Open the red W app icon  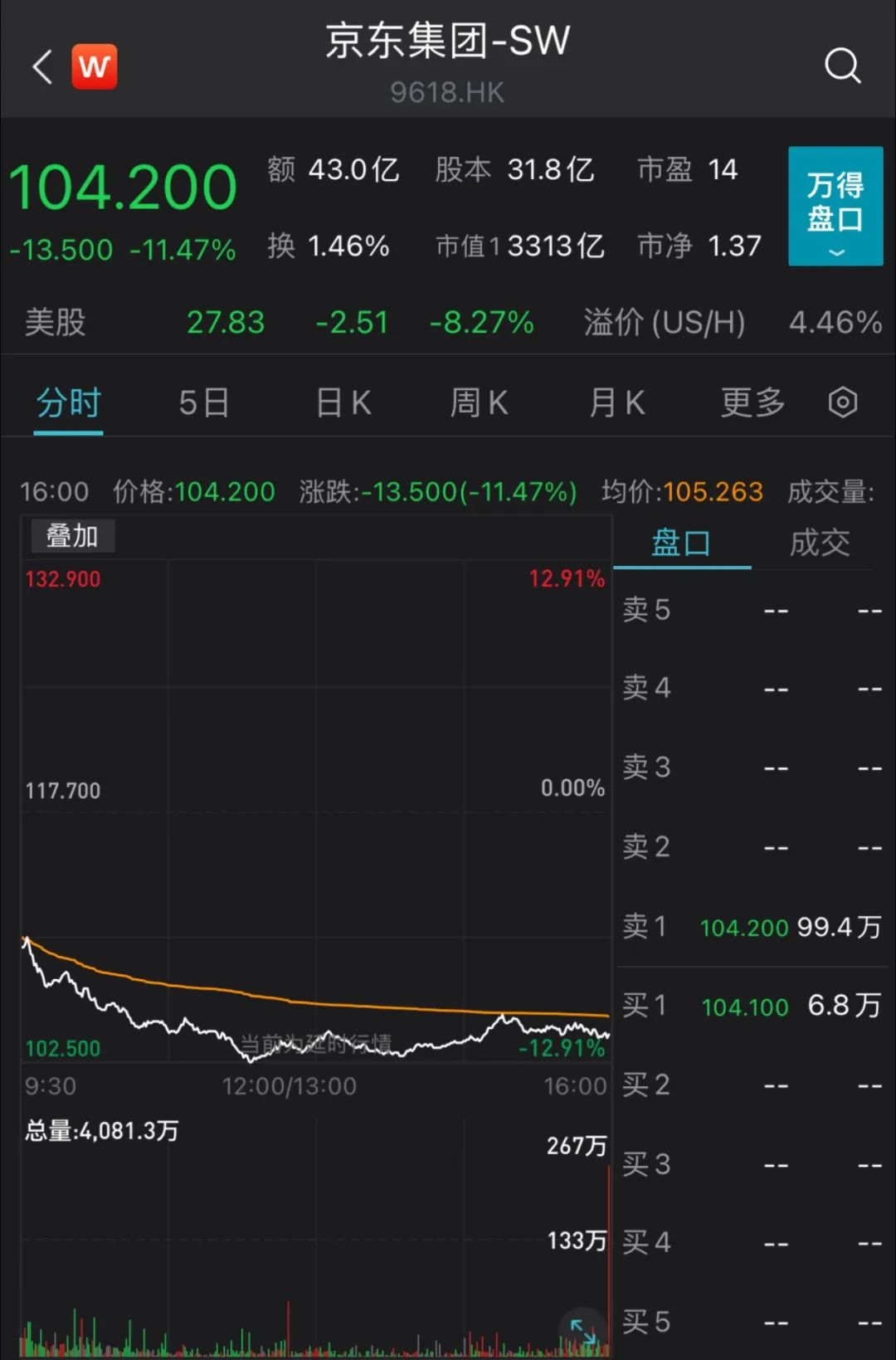(94, 66)
